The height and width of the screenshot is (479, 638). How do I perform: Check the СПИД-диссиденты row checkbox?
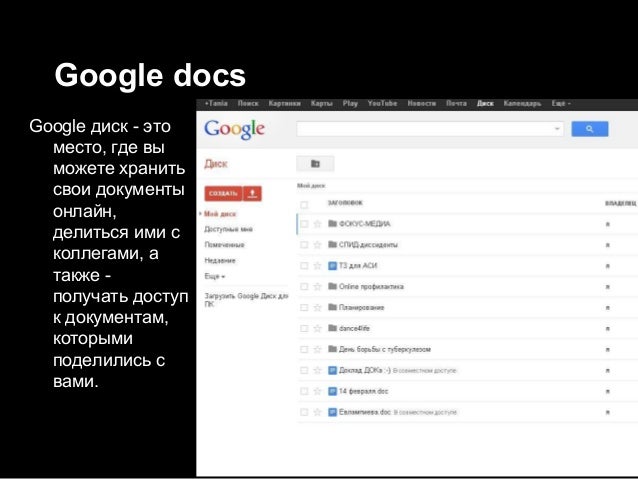point(304,245)
